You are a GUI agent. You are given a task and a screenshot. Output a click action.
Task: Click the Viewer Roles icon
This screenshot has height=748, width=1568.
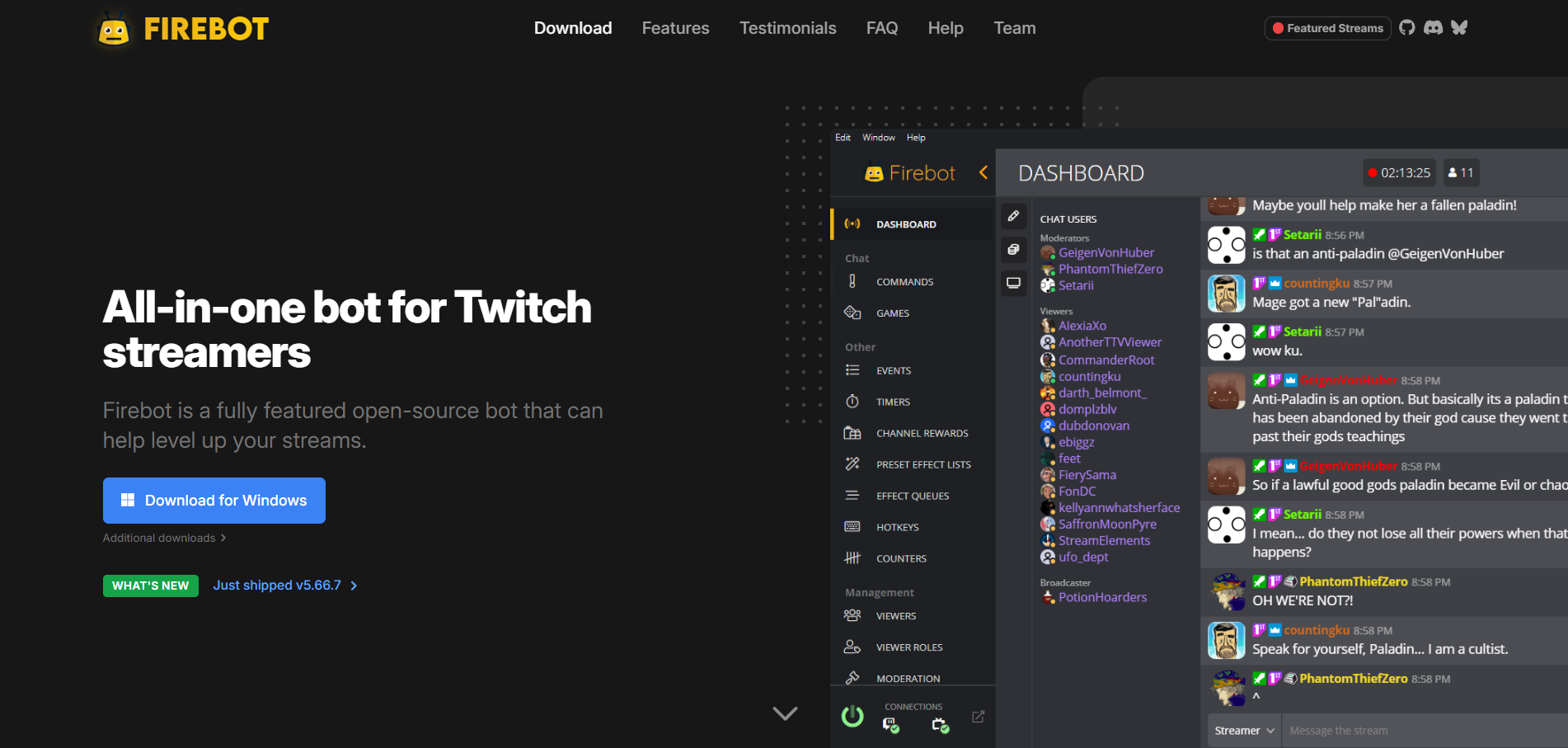pyautogui.click(x=852, y=647)
